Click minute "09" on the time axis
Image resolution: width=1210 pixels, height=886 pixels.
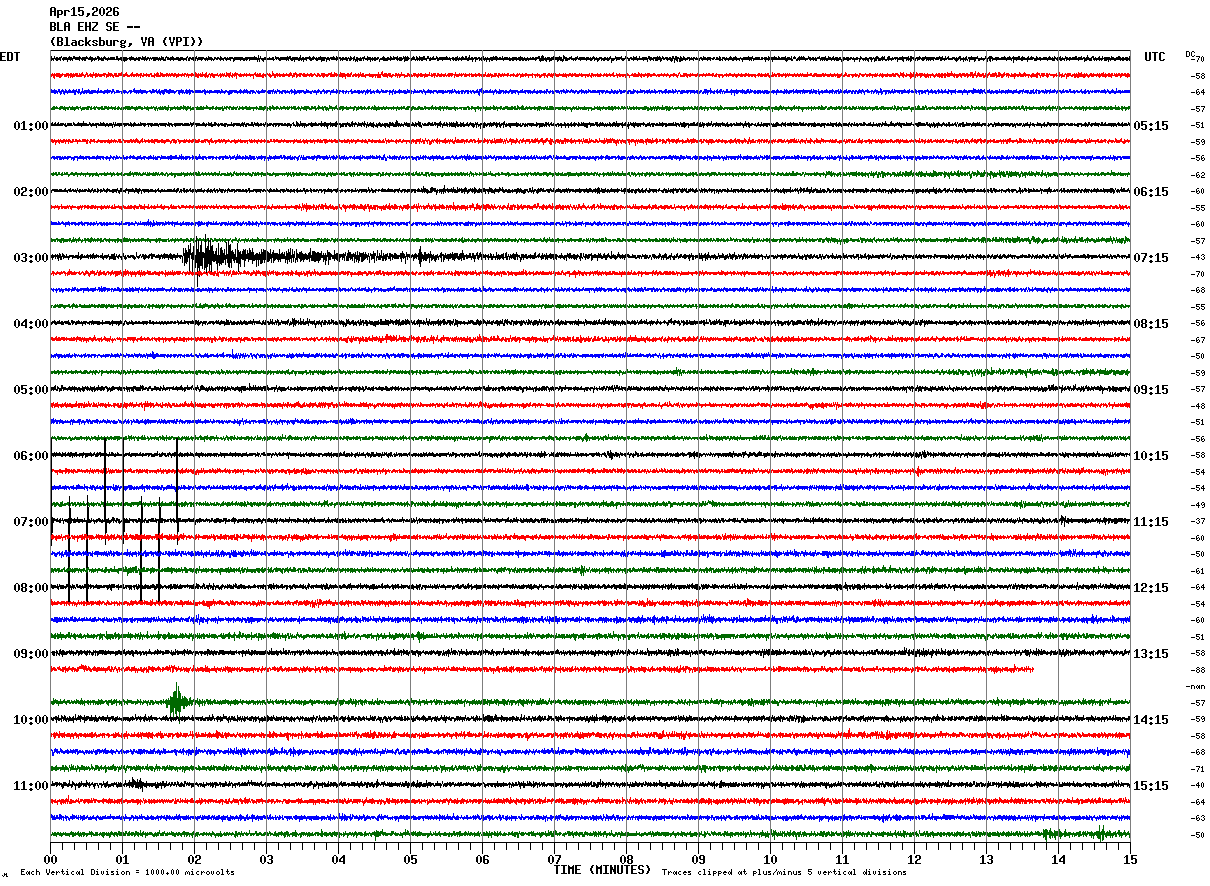[x=698, y=859]
